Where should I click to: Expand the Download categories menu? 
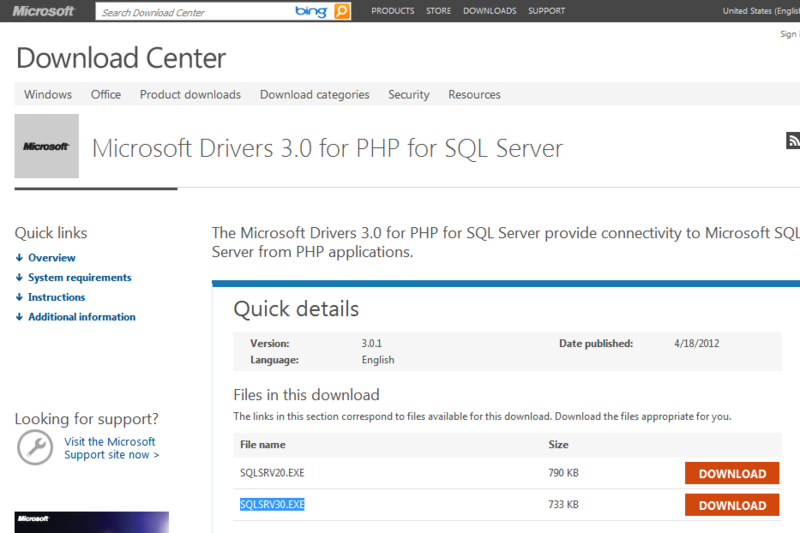314,95
